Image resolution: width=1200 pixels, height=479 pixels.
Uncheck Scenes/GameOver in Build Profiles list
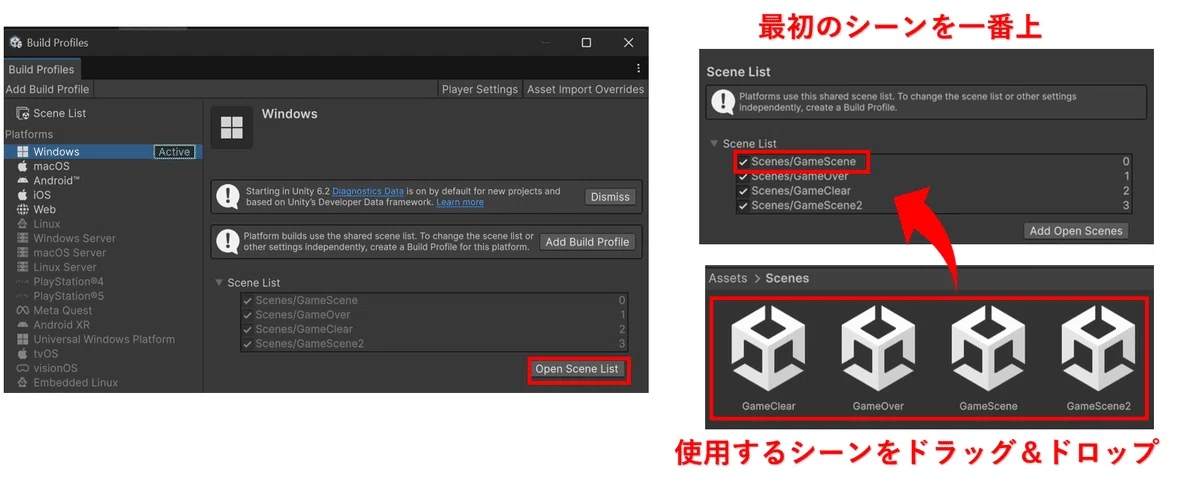(x=247, y=315)
